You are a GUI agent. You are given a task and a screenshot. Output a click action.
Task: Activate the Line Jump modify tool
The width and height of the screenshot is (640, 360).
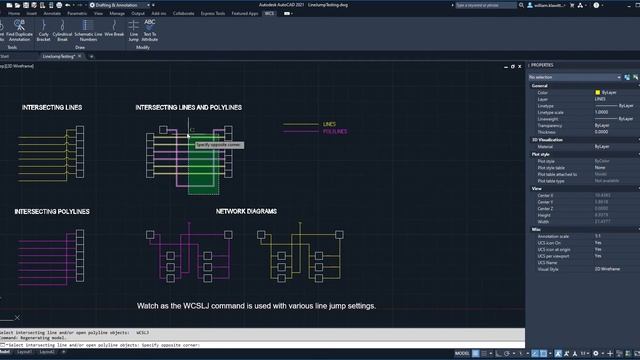(133, 30)
